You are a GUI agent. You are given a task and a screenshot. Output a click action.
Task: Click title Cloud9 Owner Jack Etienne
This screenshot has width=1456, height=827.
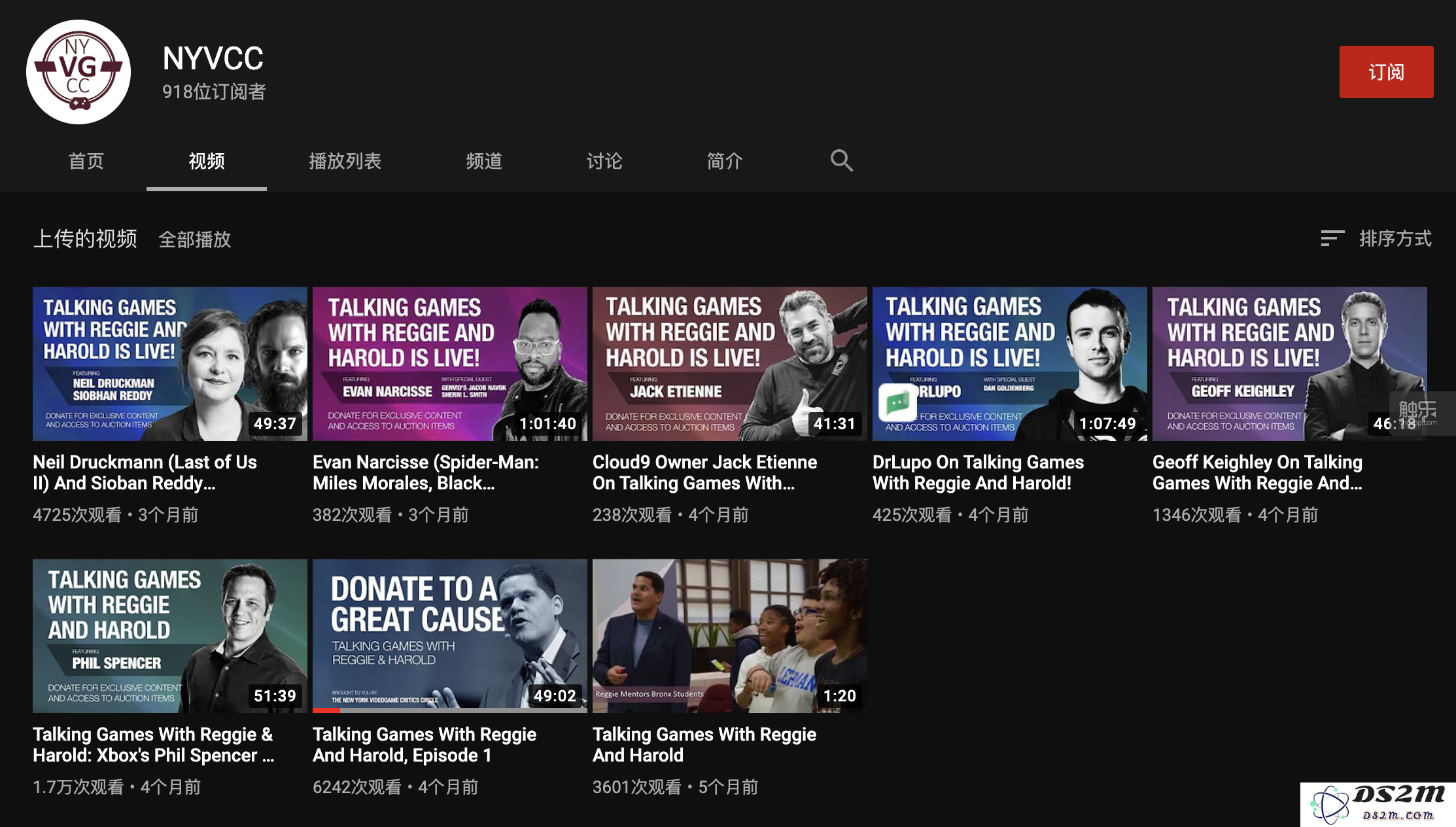705,472
